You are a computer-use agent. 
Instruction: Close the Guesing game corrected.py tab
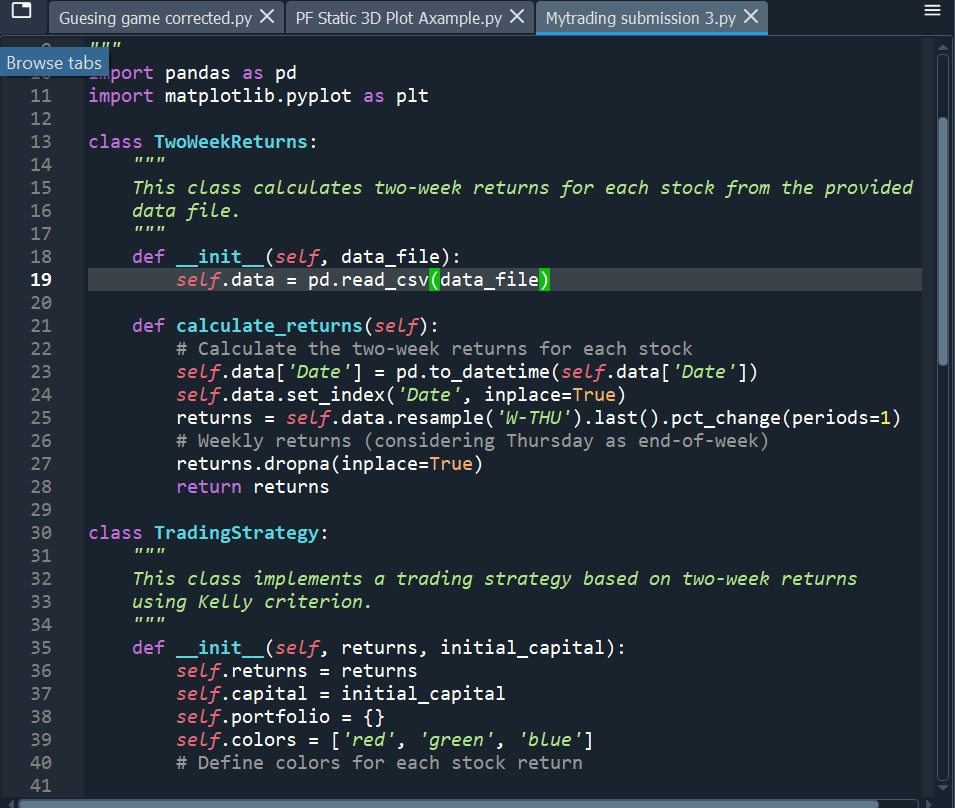click(267, 16)
